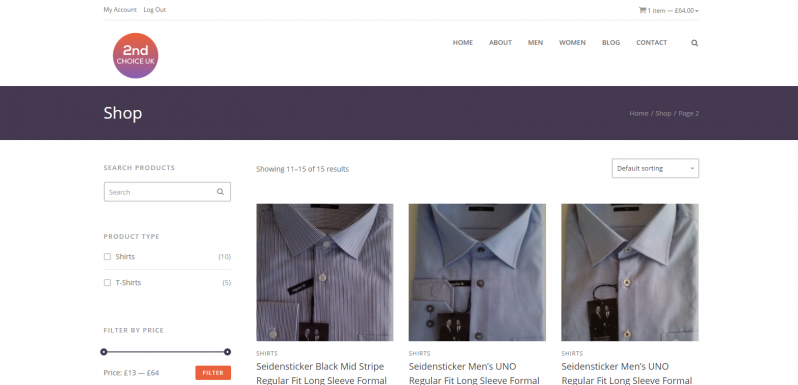Tick the T-Shirts product type checkbox
This screenshot has height=385, width=798.
click(107, 283)
